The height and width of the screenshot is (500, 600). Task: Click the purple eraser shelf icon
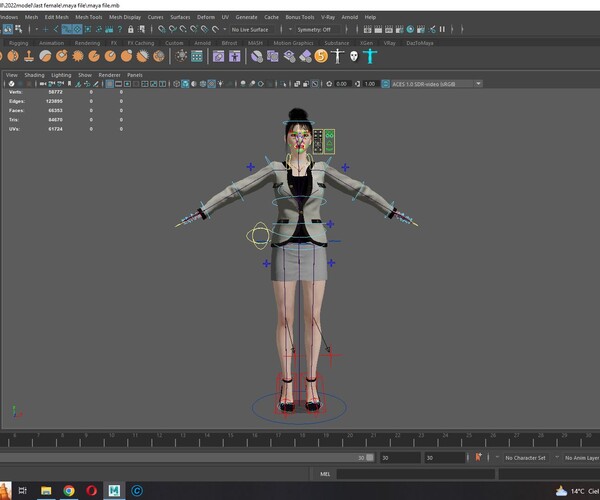tap(305, 56)
